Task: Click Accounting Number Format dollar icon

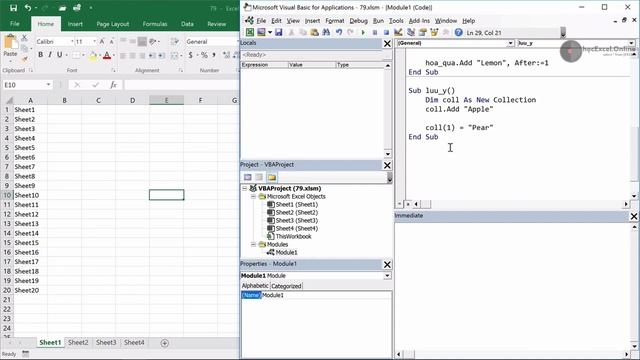Action: pyautogui.click(x=190, y=55)
